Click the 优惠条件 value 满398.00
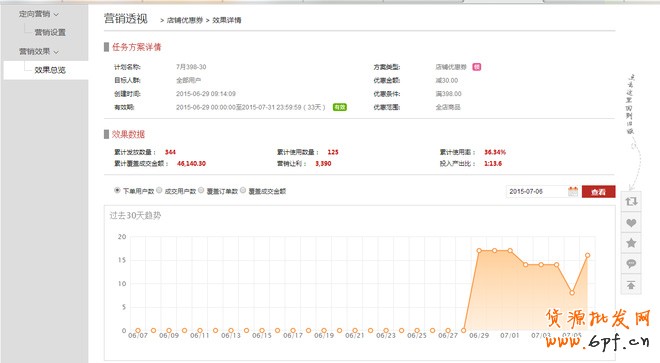Screen dimensions: 660x363 click(x=448, y=94)
